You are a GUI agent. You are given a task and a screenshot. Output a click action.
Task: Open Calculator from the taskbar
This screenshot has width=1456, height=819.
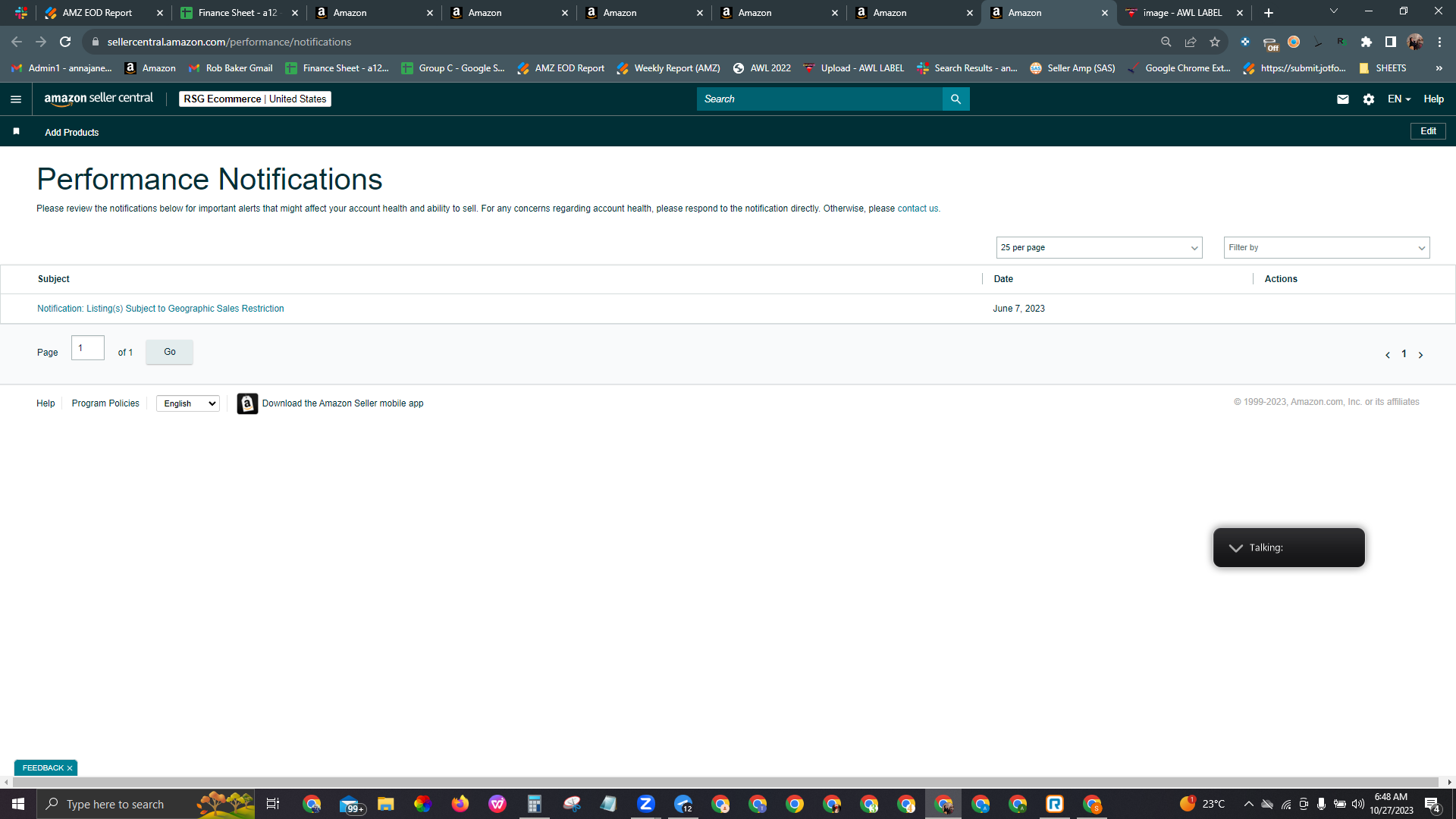tap(535, 804)
